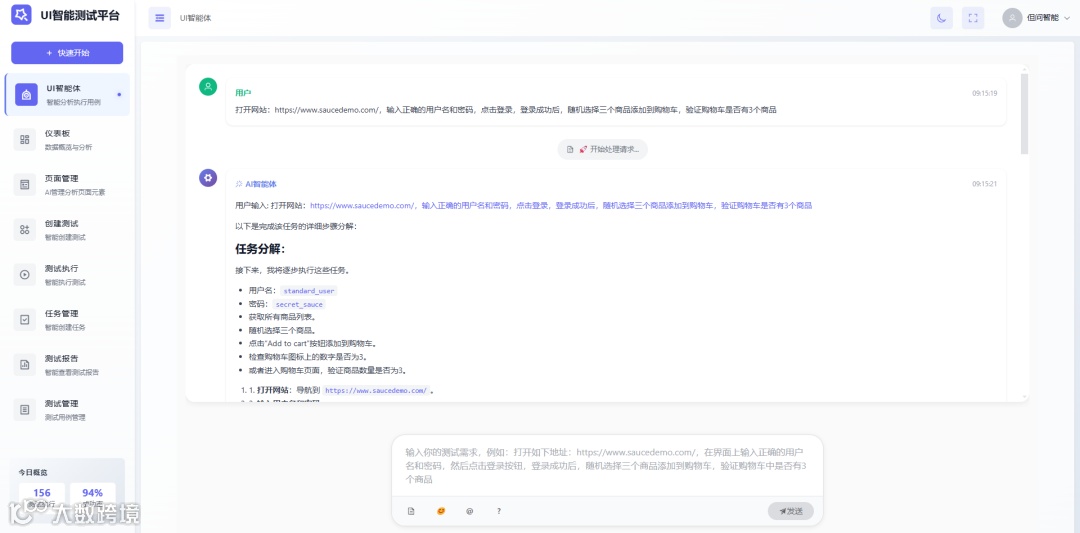Open the UI智能体 sidebar item
Screen dimensions: 1080x533
pyautogui.click(x=67, y=95)
